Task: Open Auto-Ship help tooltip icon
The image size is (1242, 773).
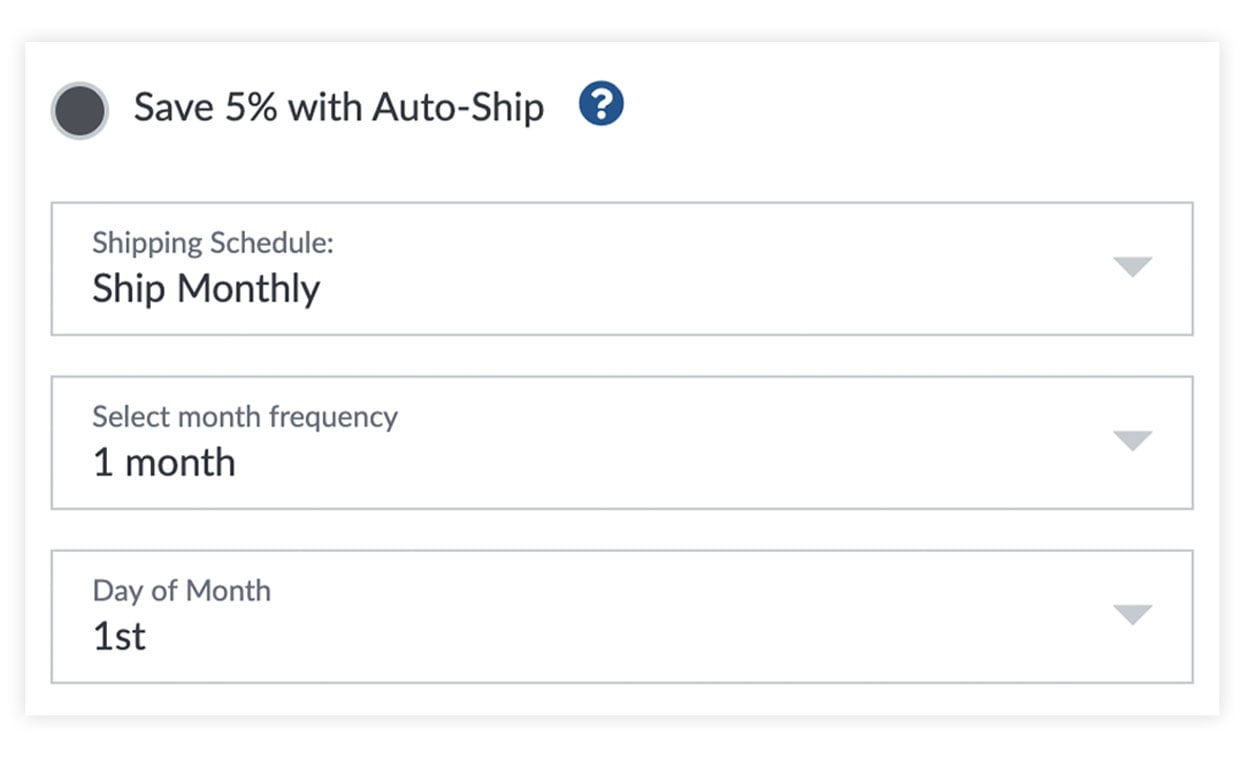Action: point(601,104)
